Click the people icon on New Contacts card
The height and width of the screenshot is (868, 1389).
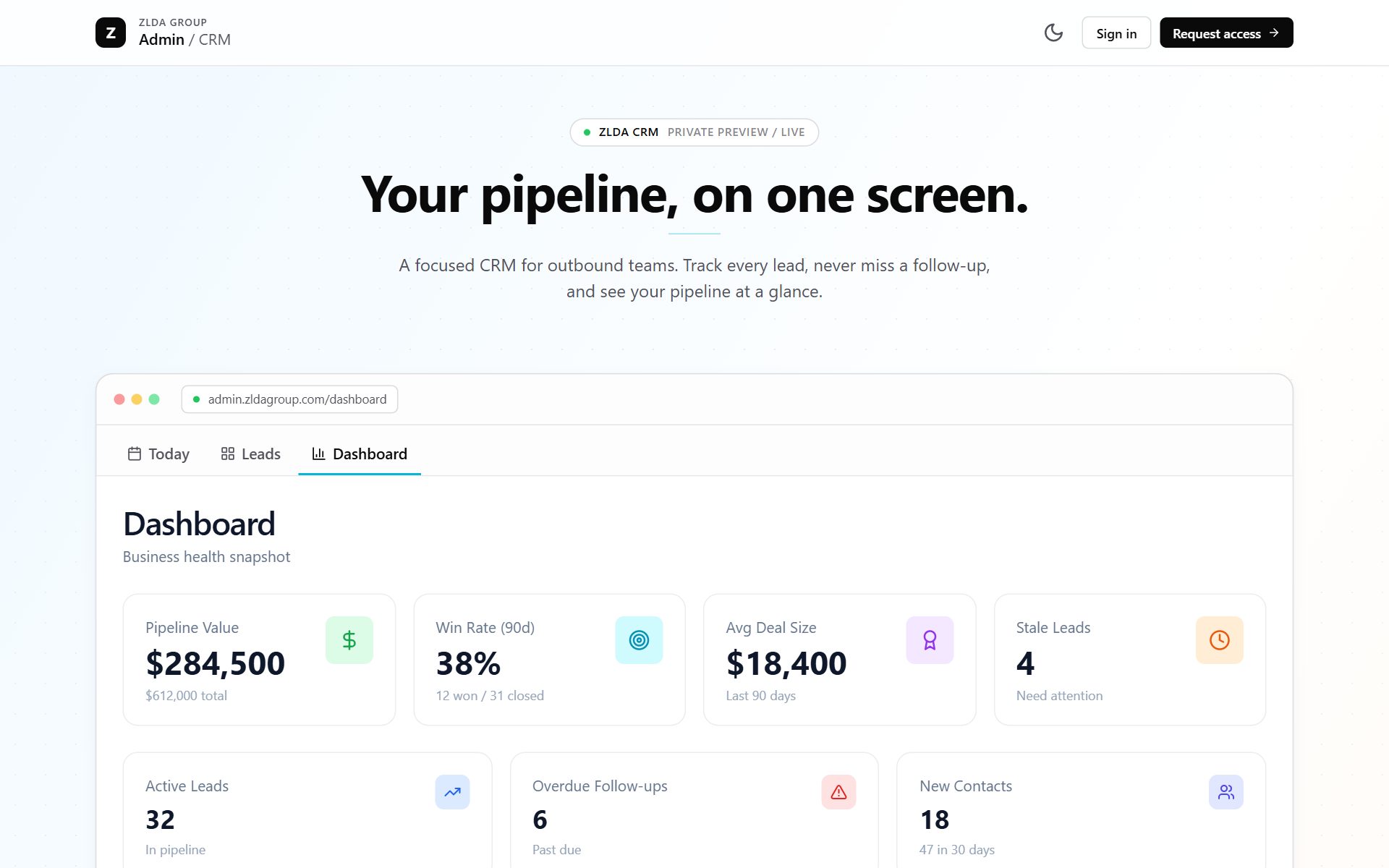(1226, 792)
